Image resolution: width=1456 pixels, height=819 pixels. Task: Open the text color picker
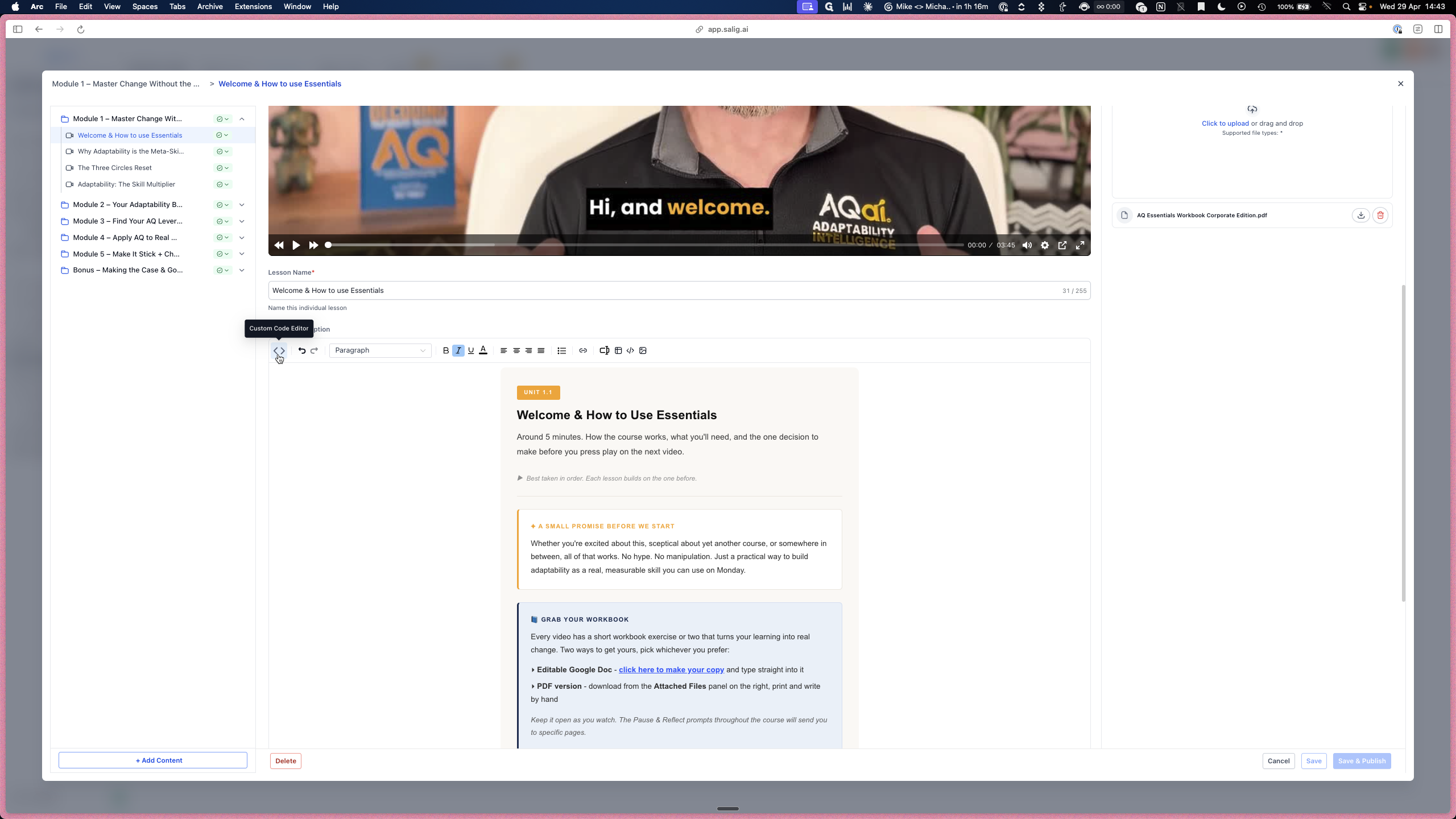pos(483,350)
